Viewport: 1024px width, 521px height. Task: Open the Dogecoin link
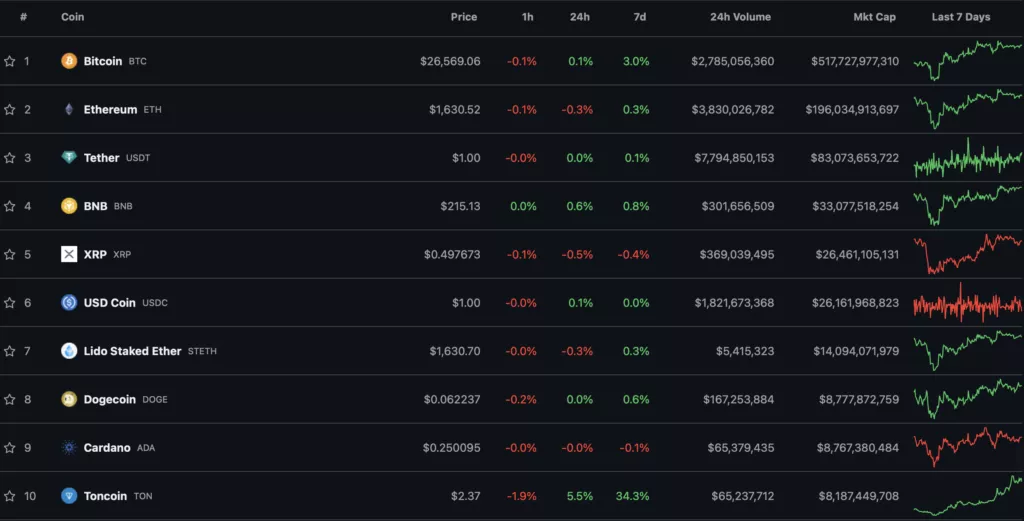[x=110, y=399]
